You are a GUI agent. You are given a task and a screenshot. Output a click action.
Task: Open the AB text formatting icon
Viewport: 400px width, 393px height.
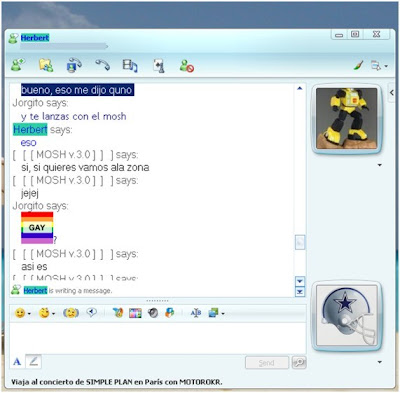tap(196, 313)
